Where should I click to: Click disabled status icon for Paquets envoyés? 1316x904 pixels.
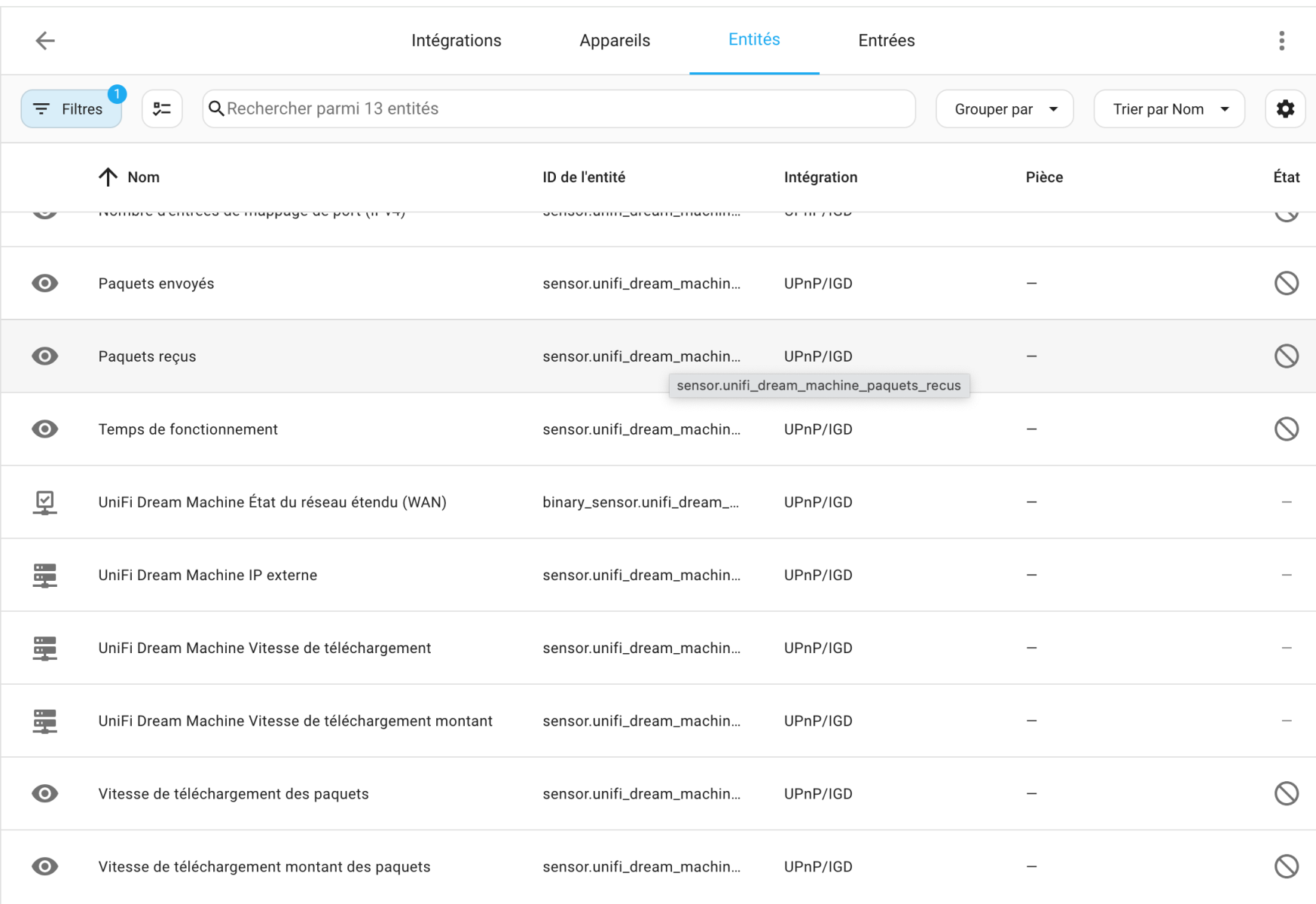pyautogui.click(x=1287, y=283)
